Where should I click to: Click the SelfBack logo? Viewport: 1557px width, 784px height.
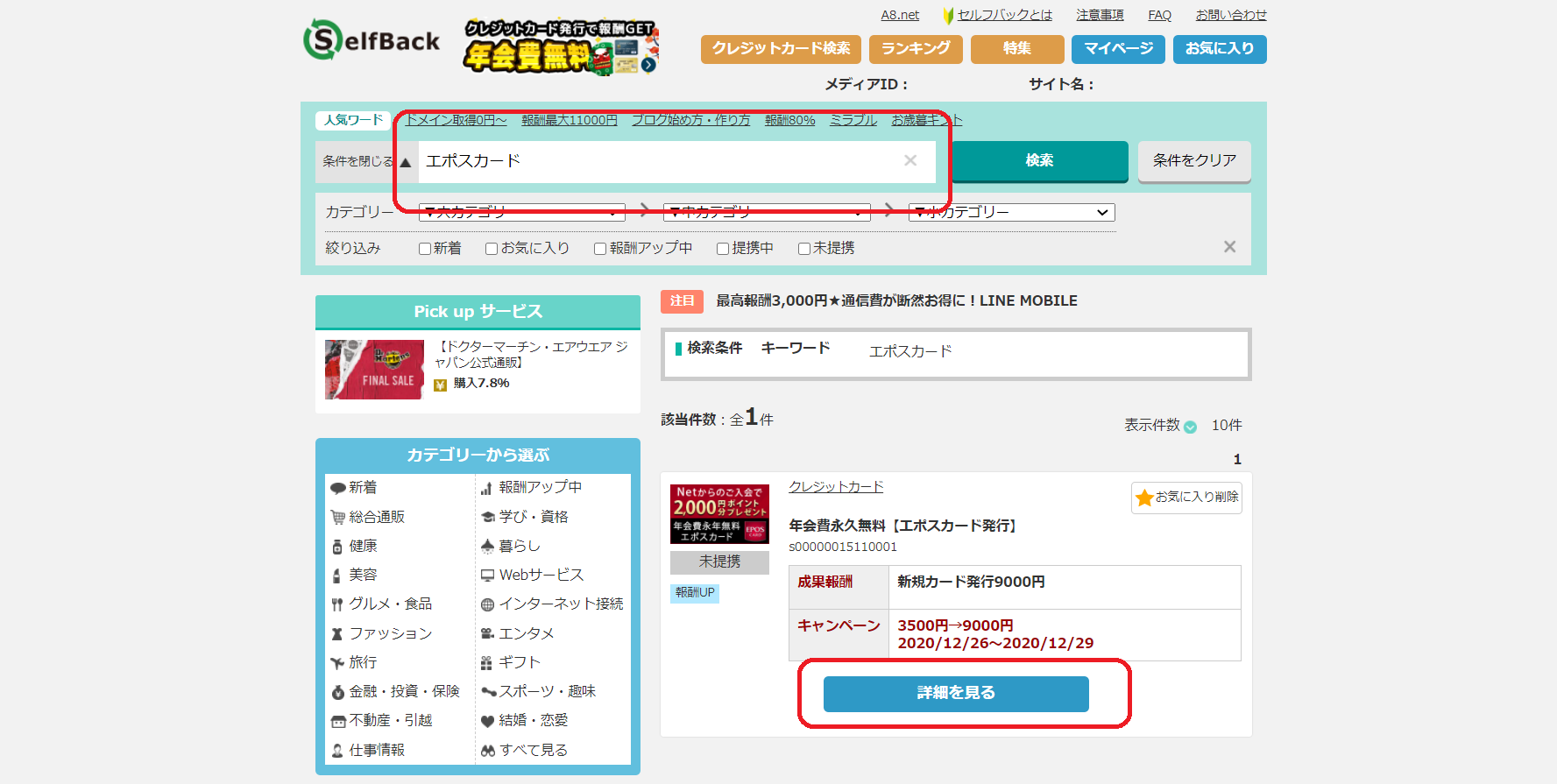pyautogui.click(x=372, y=40)
